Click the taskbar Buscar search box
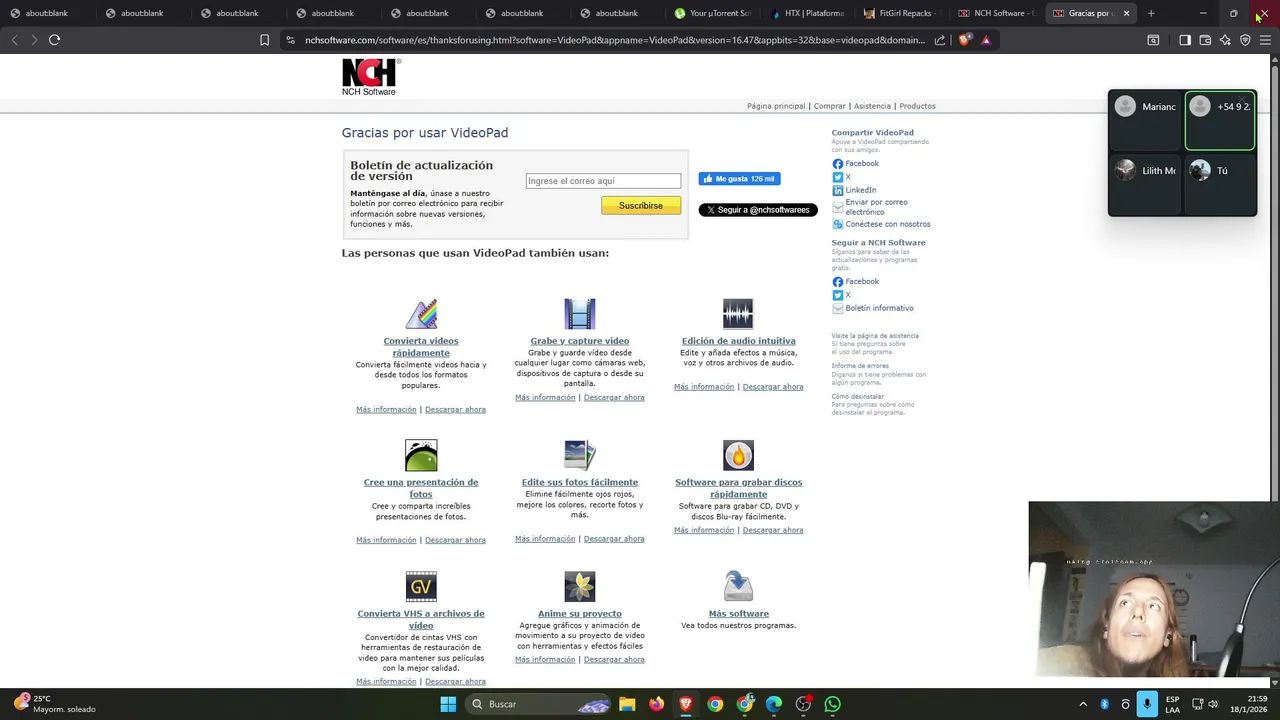 pos(538,704)
